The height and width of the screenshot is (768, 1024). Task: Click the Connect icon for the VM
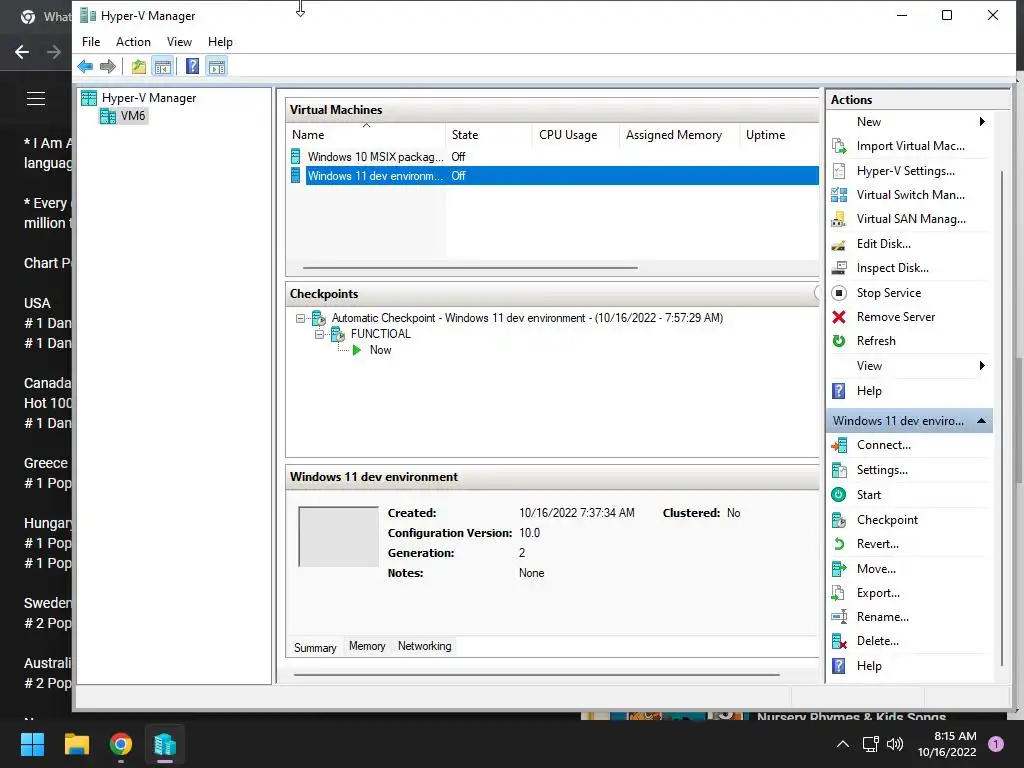[x=839, y=445]
